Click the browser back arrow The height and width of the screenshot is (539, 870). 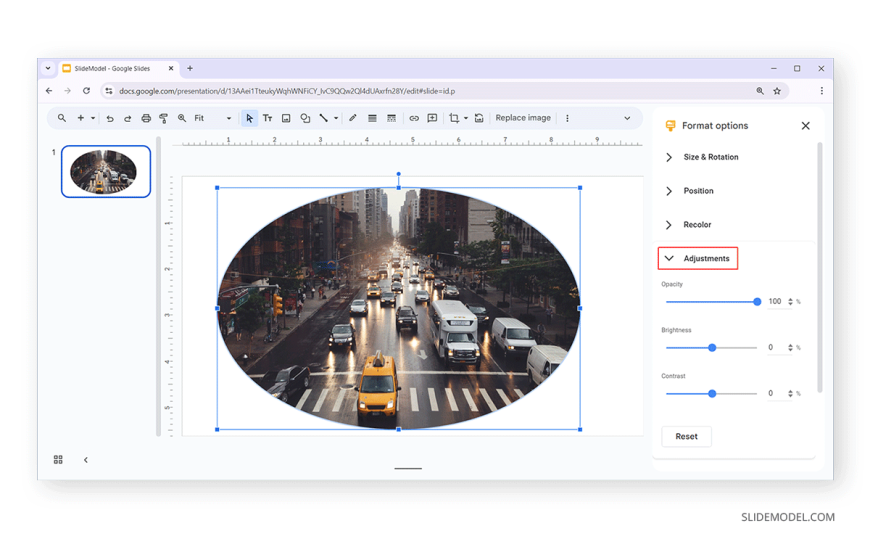49,91
